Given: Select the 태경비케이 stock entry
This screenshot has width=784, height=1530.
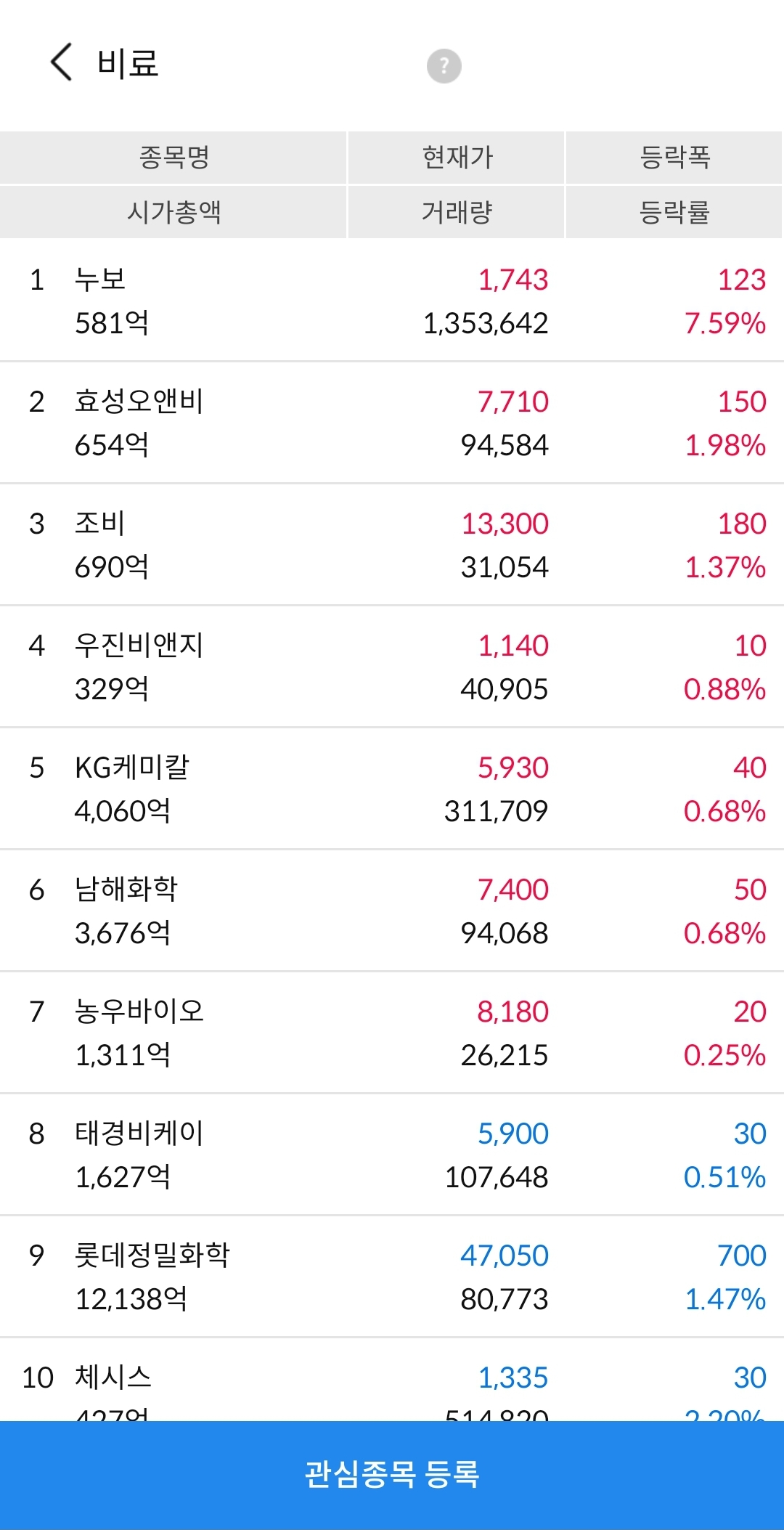Looking at the screenshot, I should click(x=392, y=1155).
